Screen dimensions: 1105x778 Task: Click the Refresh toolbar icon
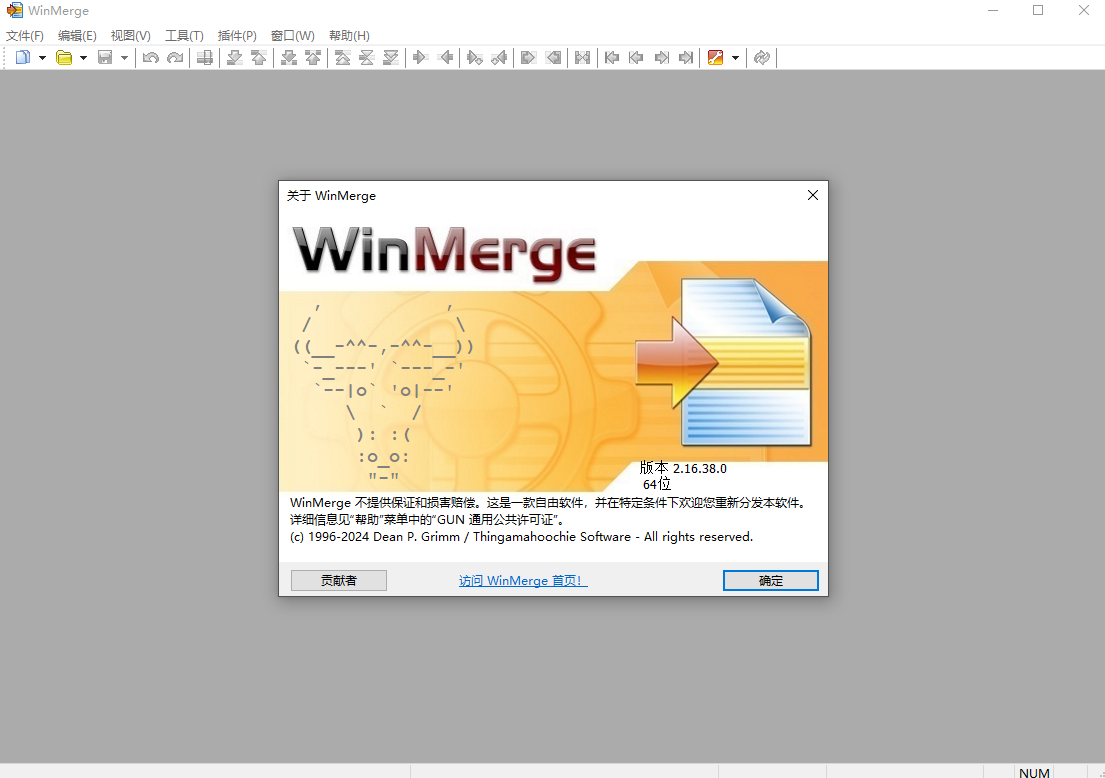pos(761,58)
